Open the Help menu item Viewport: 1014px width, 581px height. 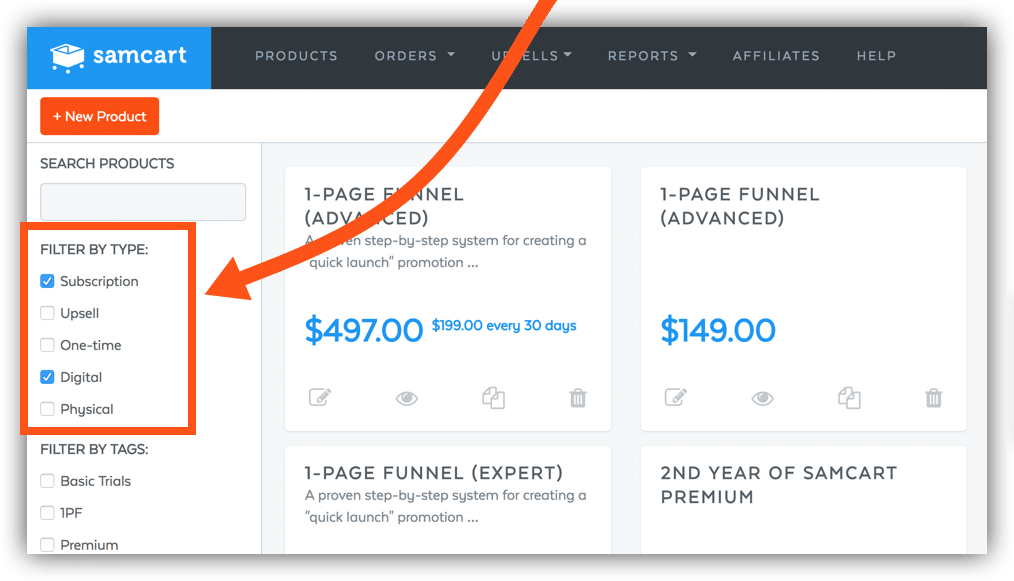(876, 56)
